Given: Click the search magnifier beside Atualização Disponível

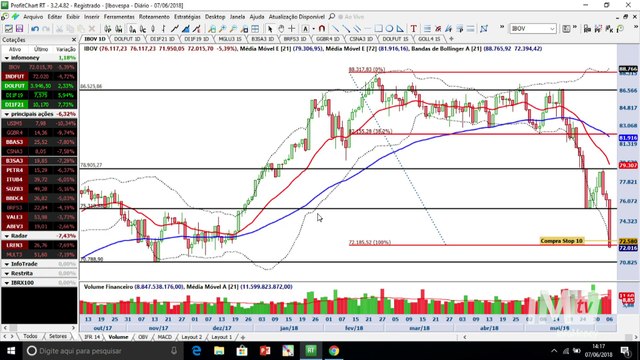Looking at the screenshot, I should pyautogui.click(x=332, y=17).
